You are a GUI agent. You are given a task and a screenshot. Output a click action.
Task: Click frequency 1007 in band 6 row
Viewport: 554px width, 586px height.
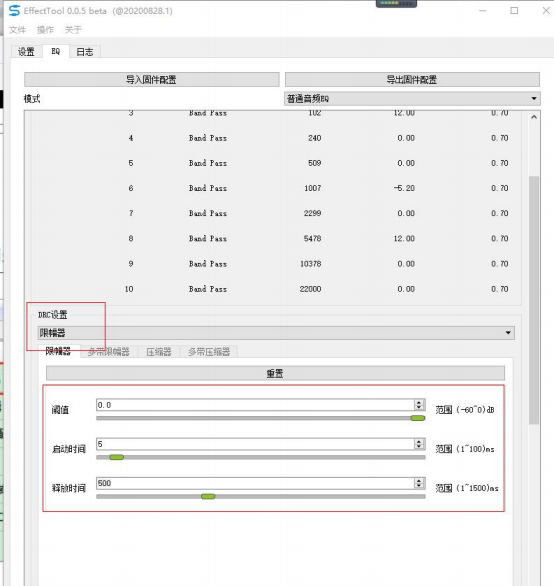[x=313, y=188]
